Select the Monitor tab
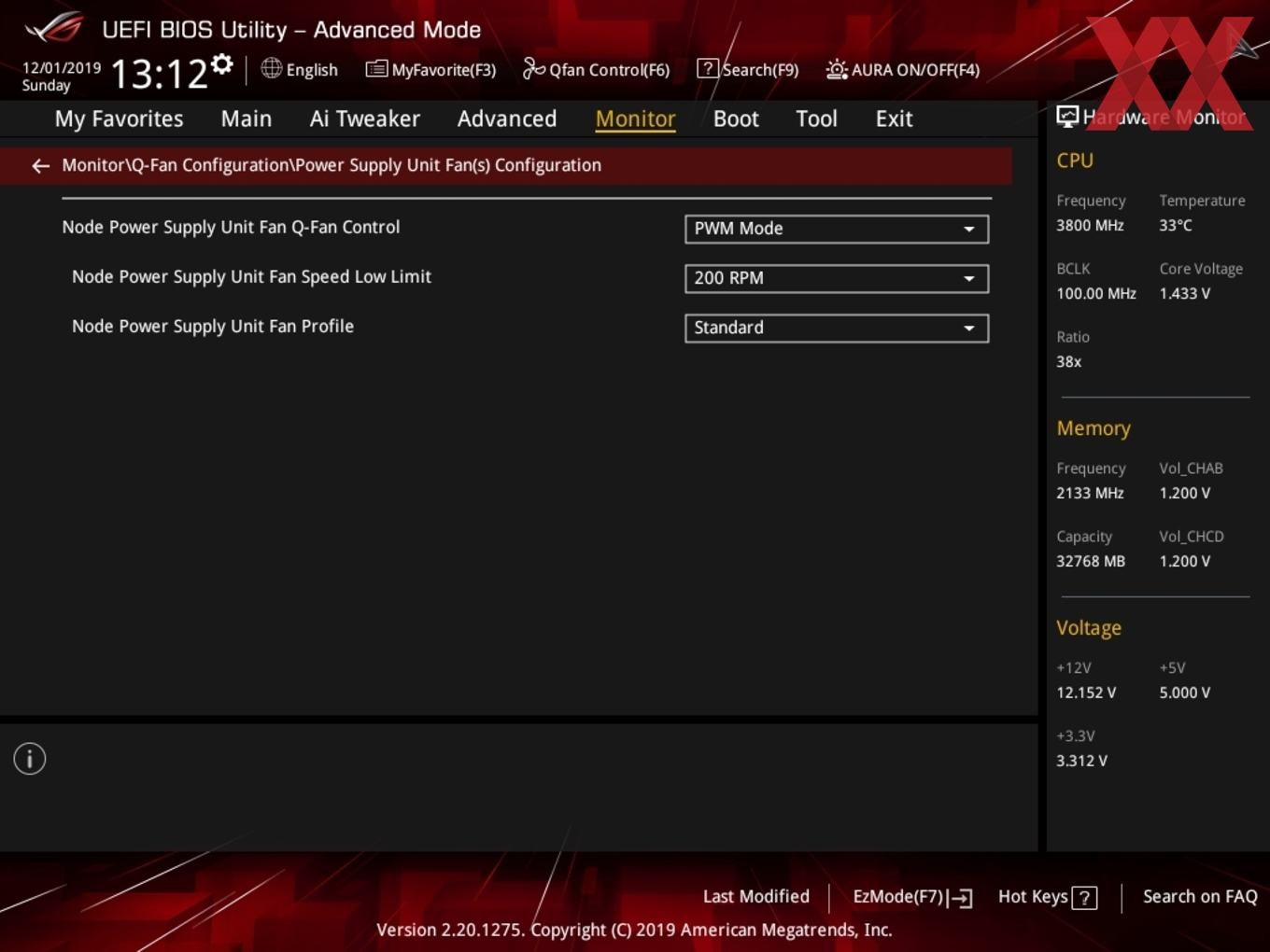 click(635, 119)
